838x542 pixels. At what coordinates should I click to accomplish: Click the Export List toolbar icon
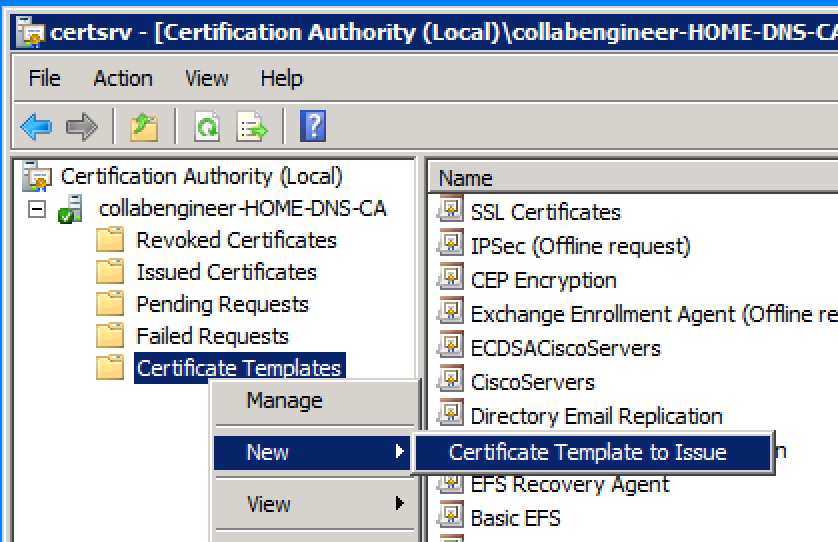tap(252, 127)
